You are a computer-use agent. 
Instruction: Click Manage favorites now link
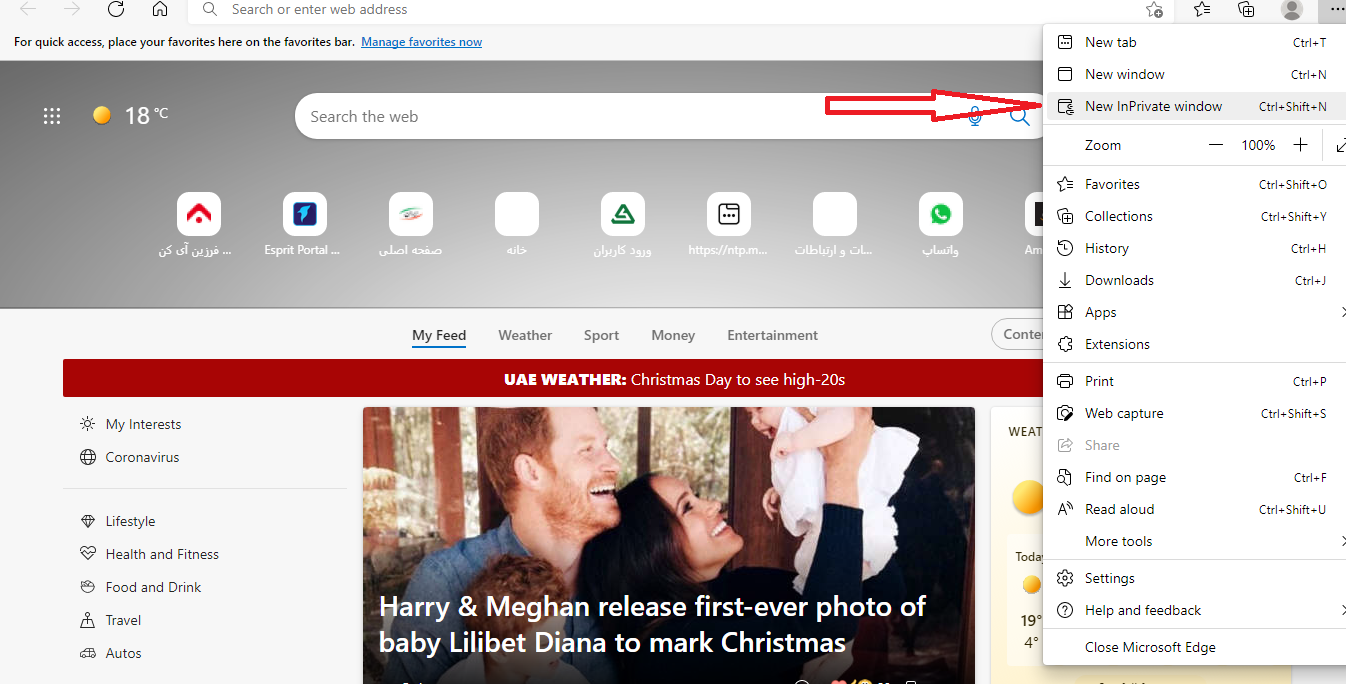[x=421, y=42]
